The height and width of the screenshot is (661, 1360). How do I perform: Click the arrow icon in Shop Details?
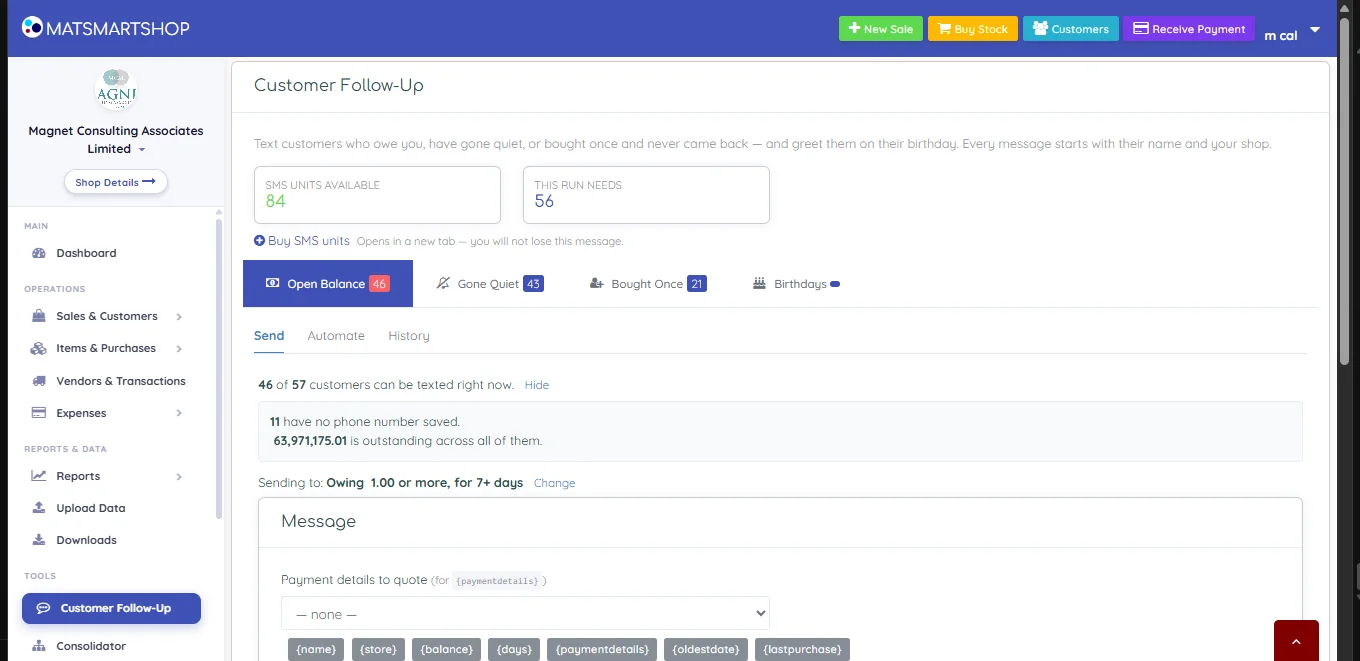pos(148,182)
